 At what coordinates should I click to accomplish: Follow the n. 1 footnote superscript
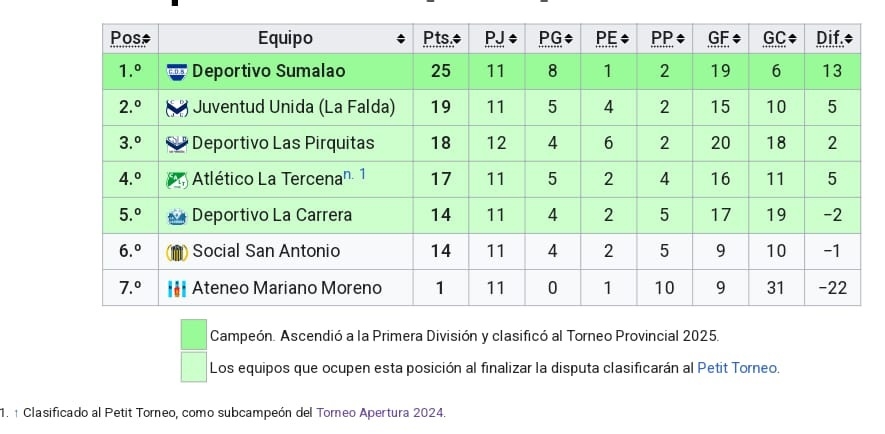tap(355, 175)
